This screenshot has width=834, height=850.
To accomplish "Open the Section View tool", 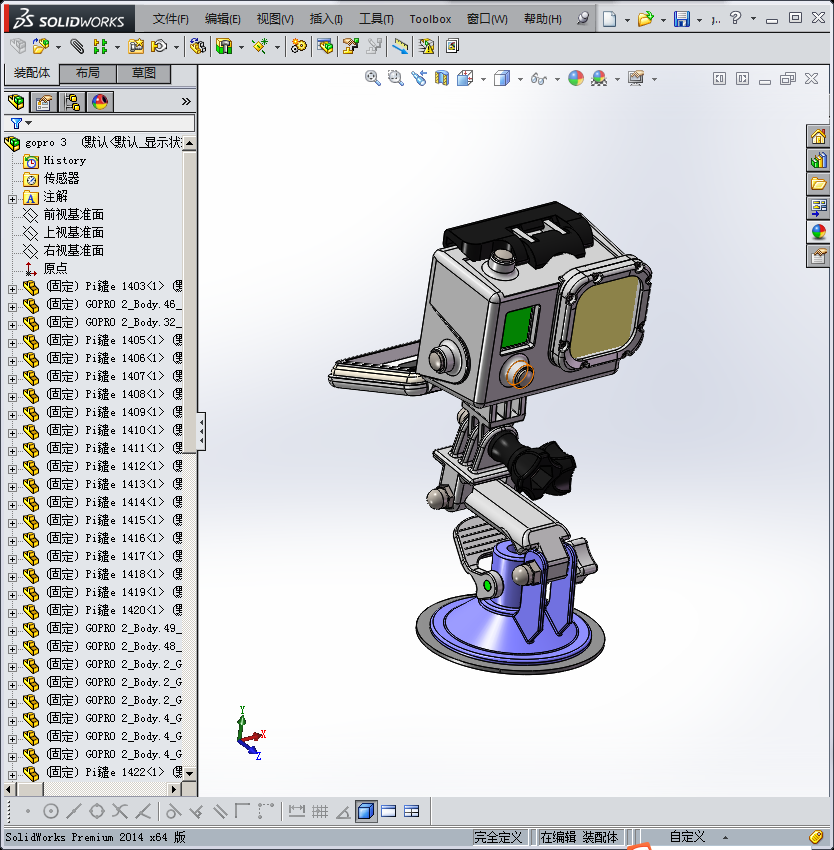I will (x=441, y=78).
